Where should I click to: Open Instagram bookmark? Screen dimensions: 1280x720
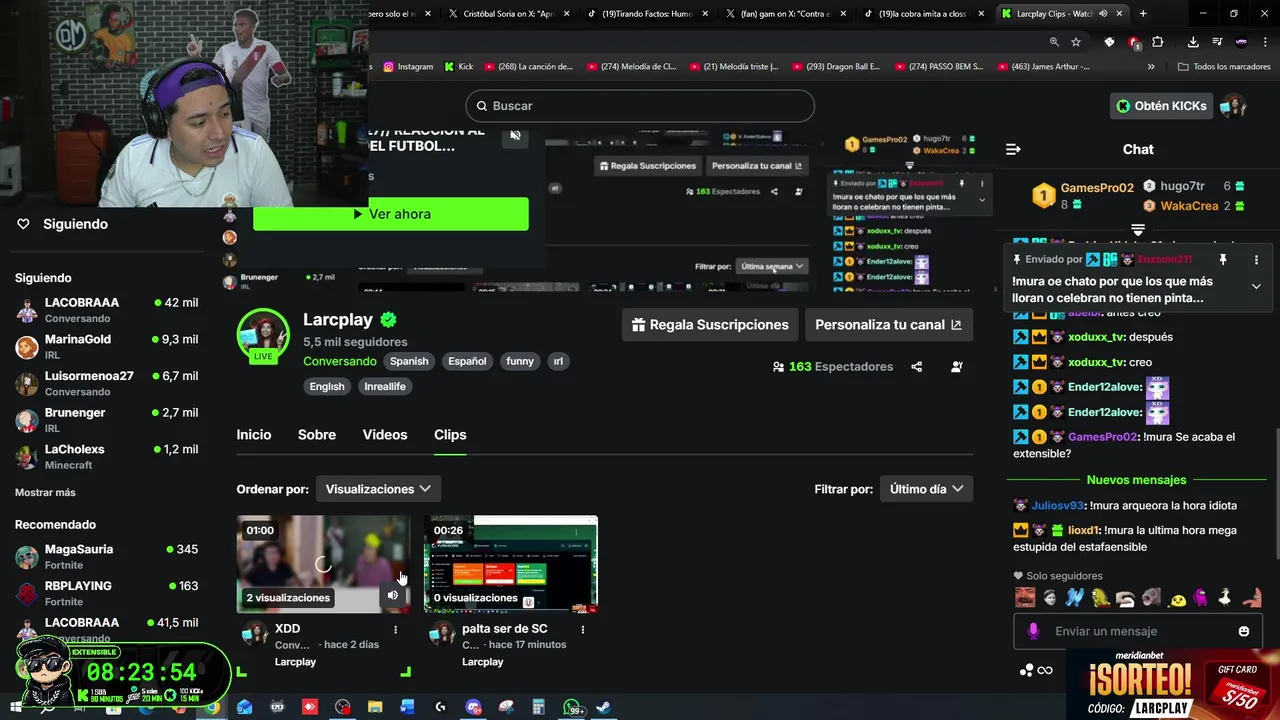(408, 67)
